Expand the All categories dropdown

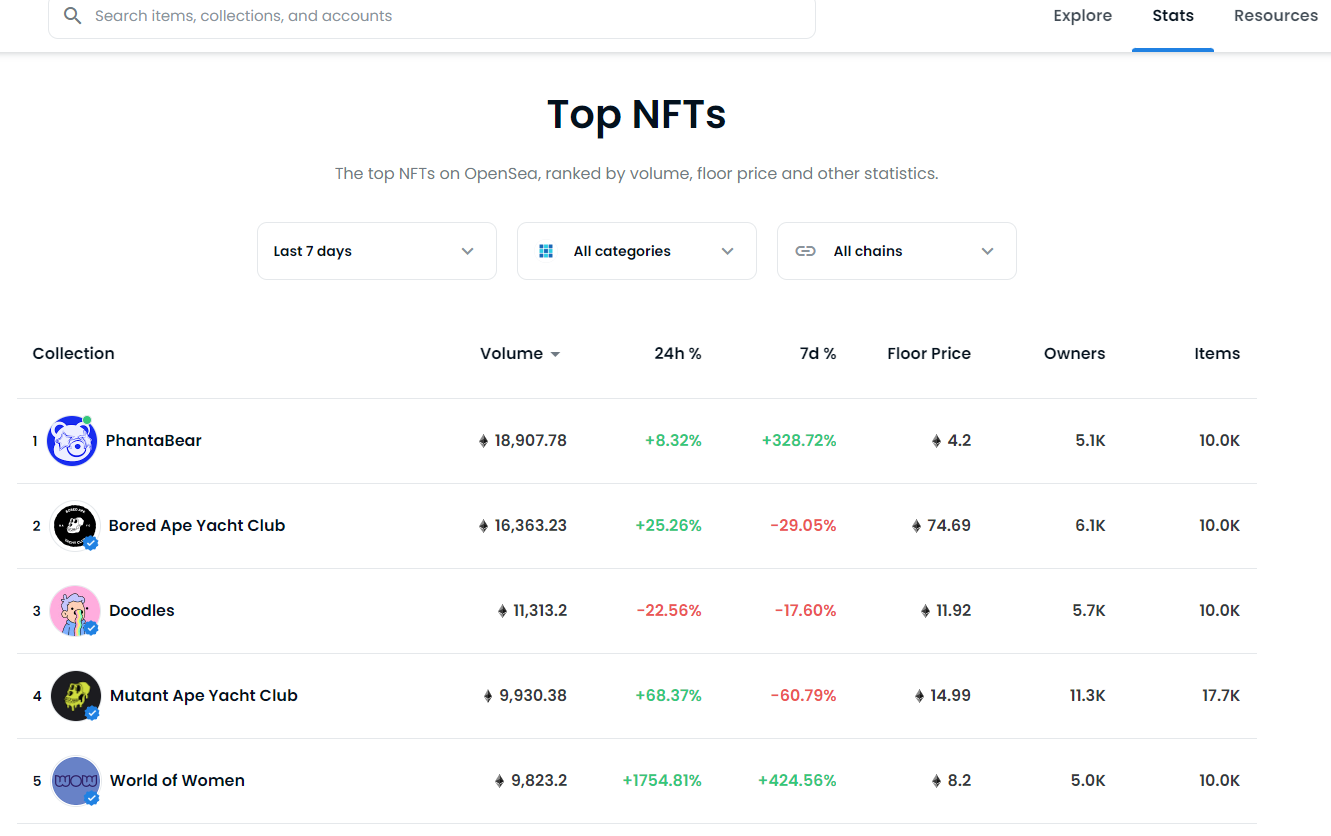pyautogui.click(x=636, y=251)
